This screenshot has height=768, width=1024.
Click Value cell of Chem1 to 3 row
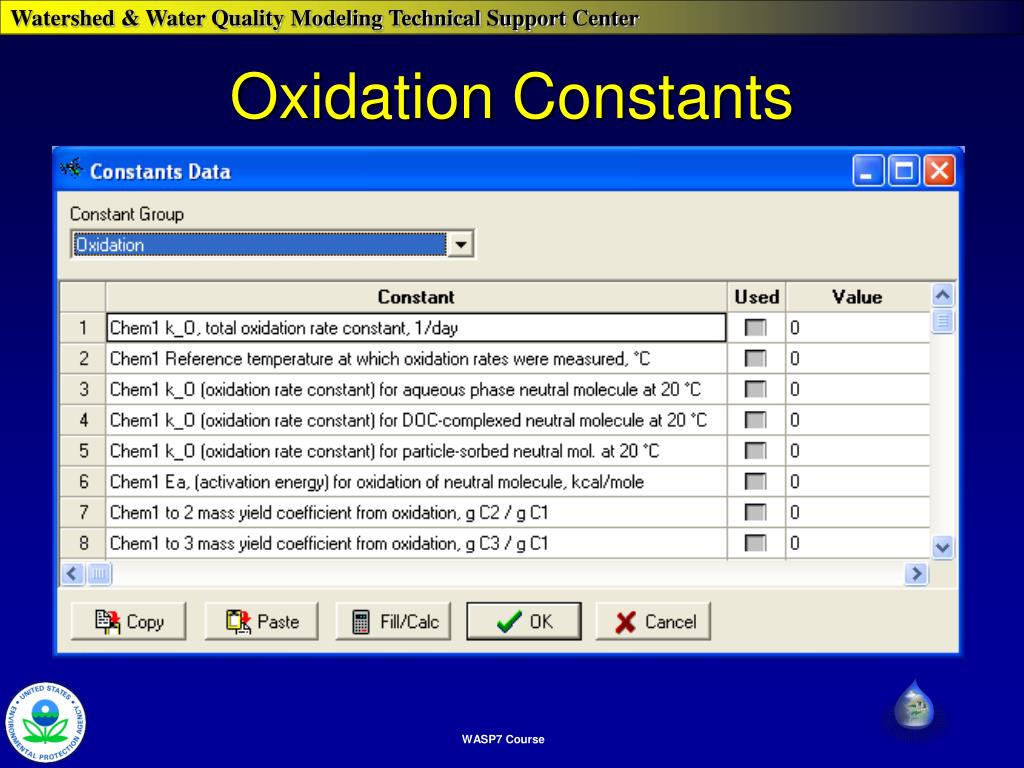pos(857,543)
